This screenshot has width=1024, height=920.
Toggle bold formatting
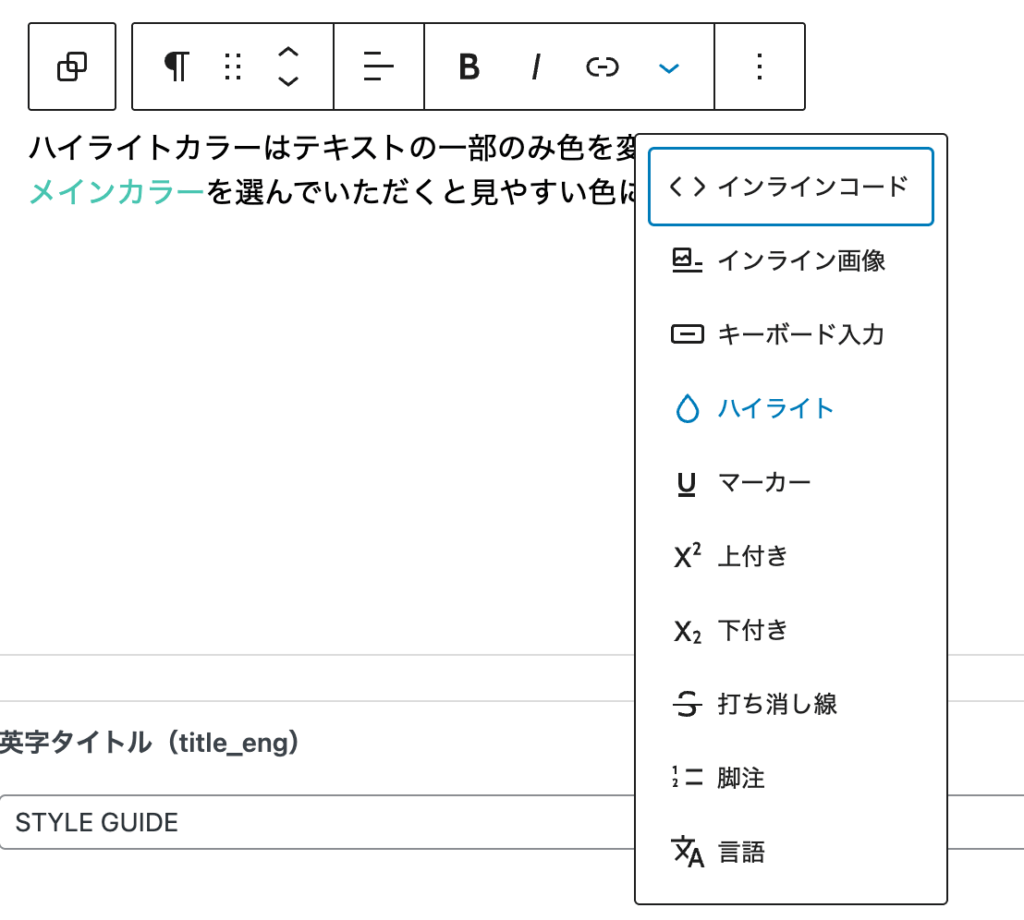[x=469, y=67]
